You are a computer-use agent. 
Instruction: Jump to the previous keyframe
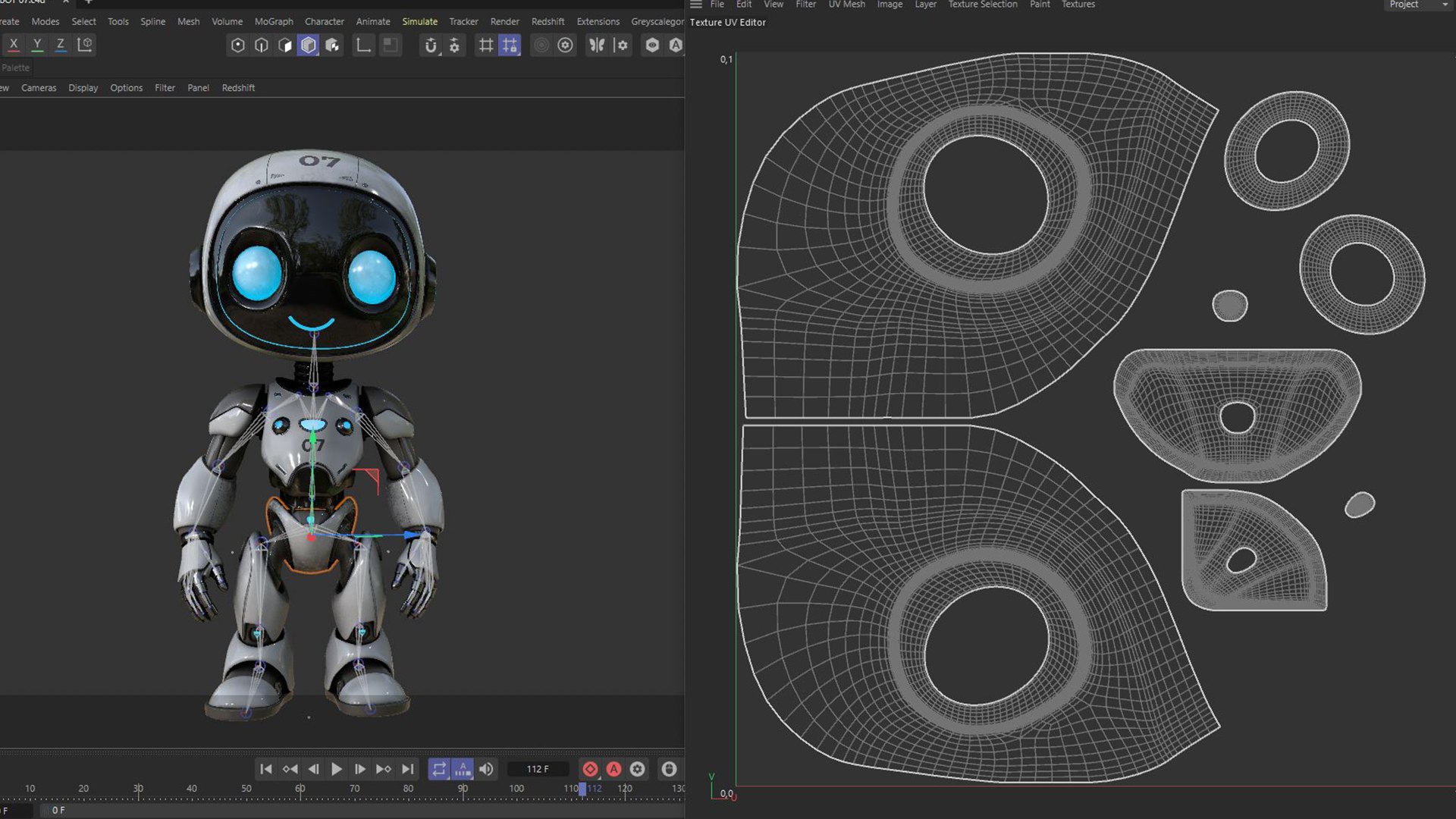tap(290, 769)
